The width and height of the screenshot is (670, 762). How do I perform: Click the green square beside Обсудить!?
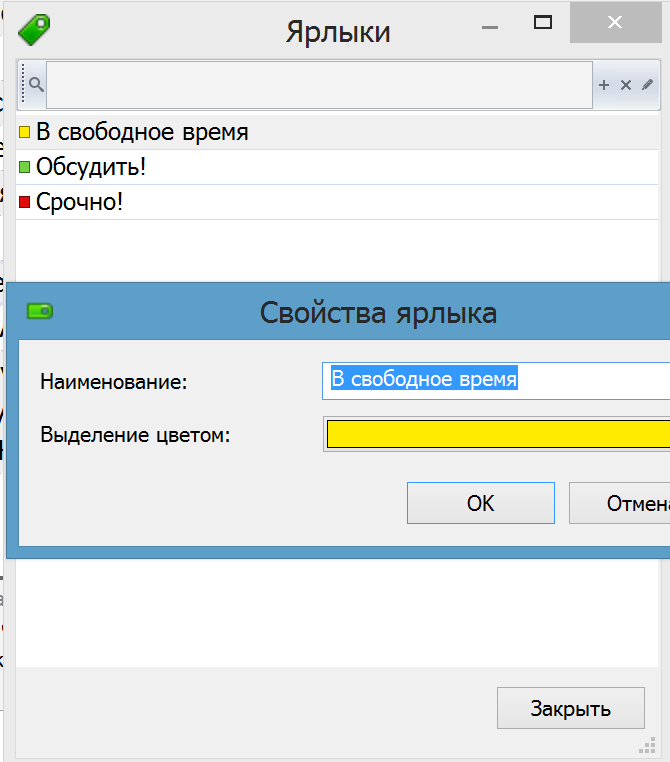click(25, 167)
